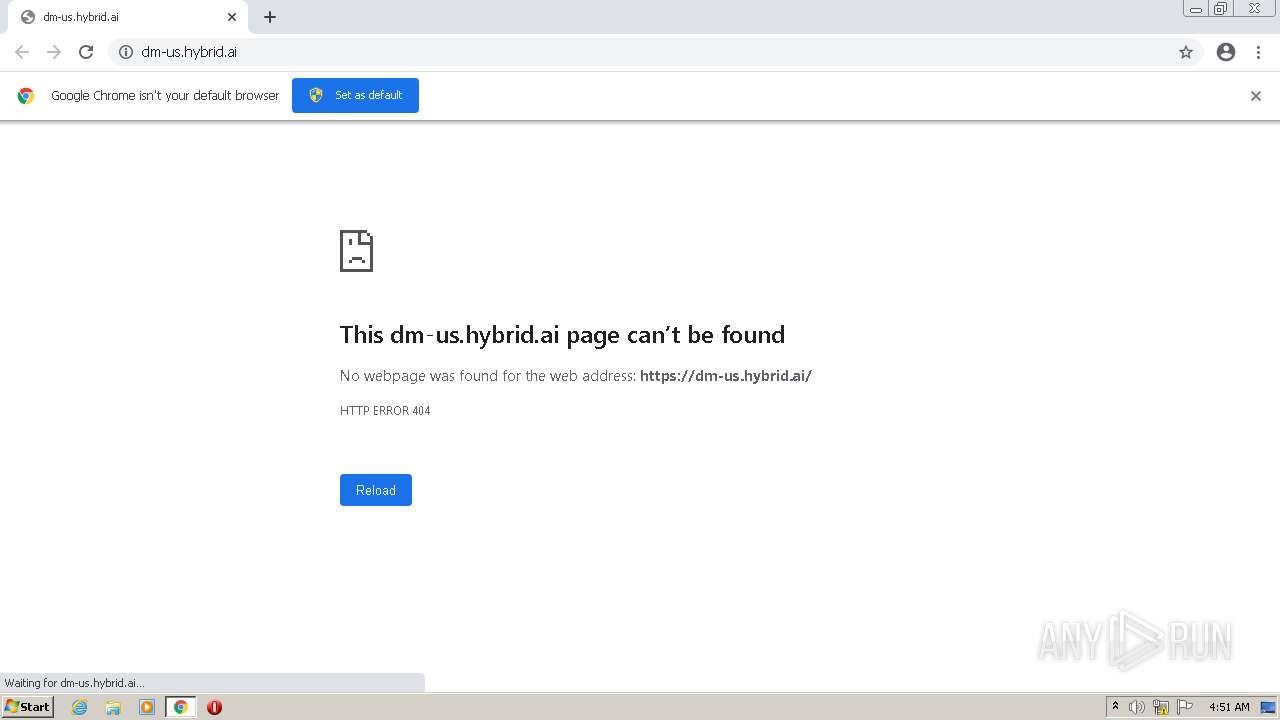This screenshot has width=1280, height=720.
Task: Minimize the Chrome window
Action: tap(1196, 9)
